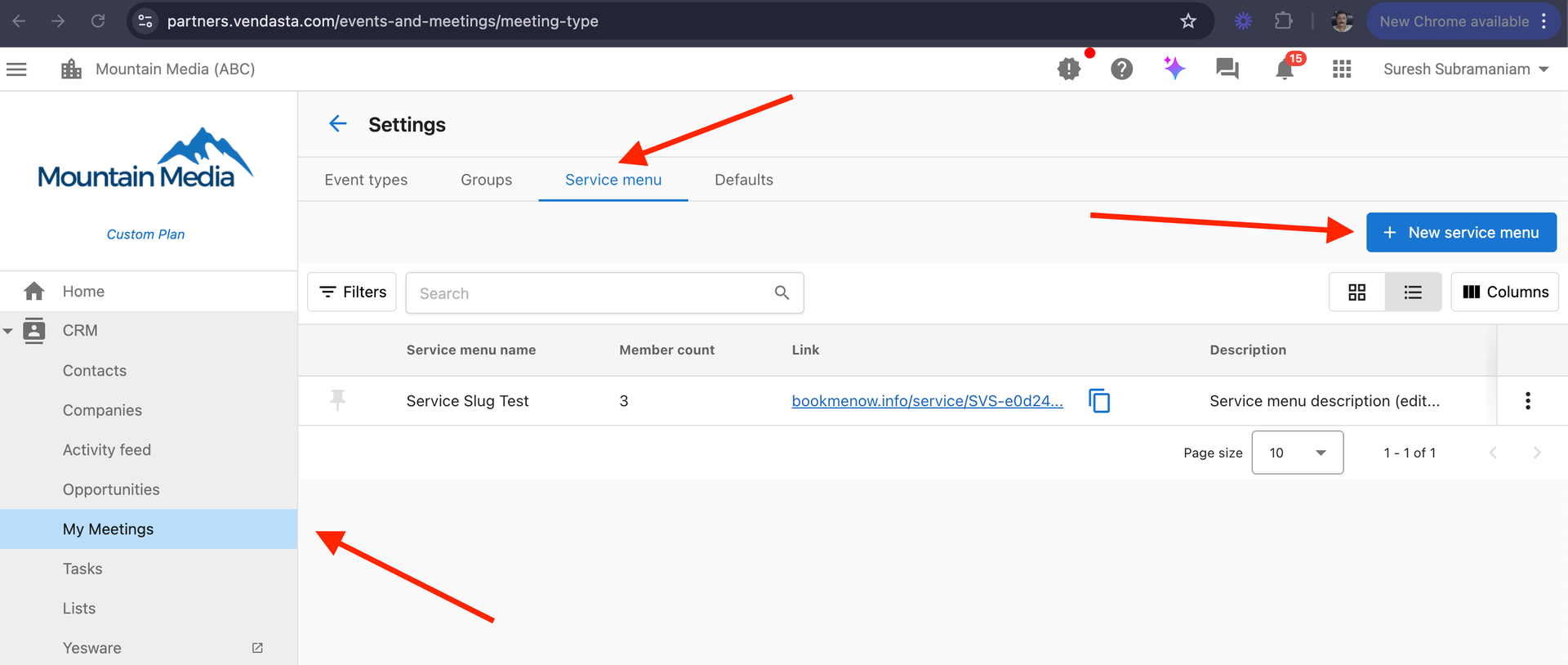Click the Mountain Media logo
Viewport: 1568px width, 665px height.
tap(145, 158)
